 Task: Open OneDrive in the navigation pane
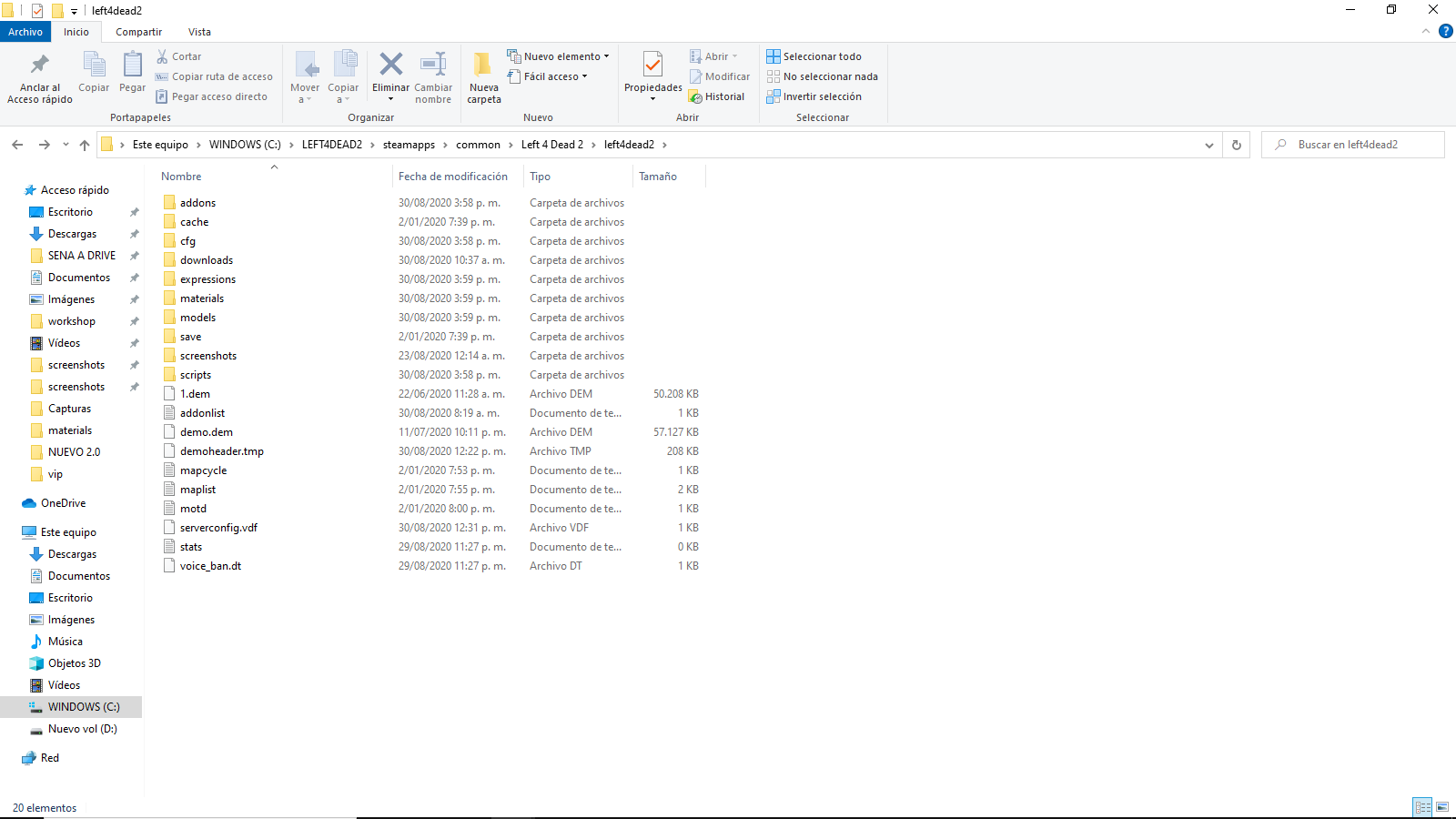tap(63, 503)
